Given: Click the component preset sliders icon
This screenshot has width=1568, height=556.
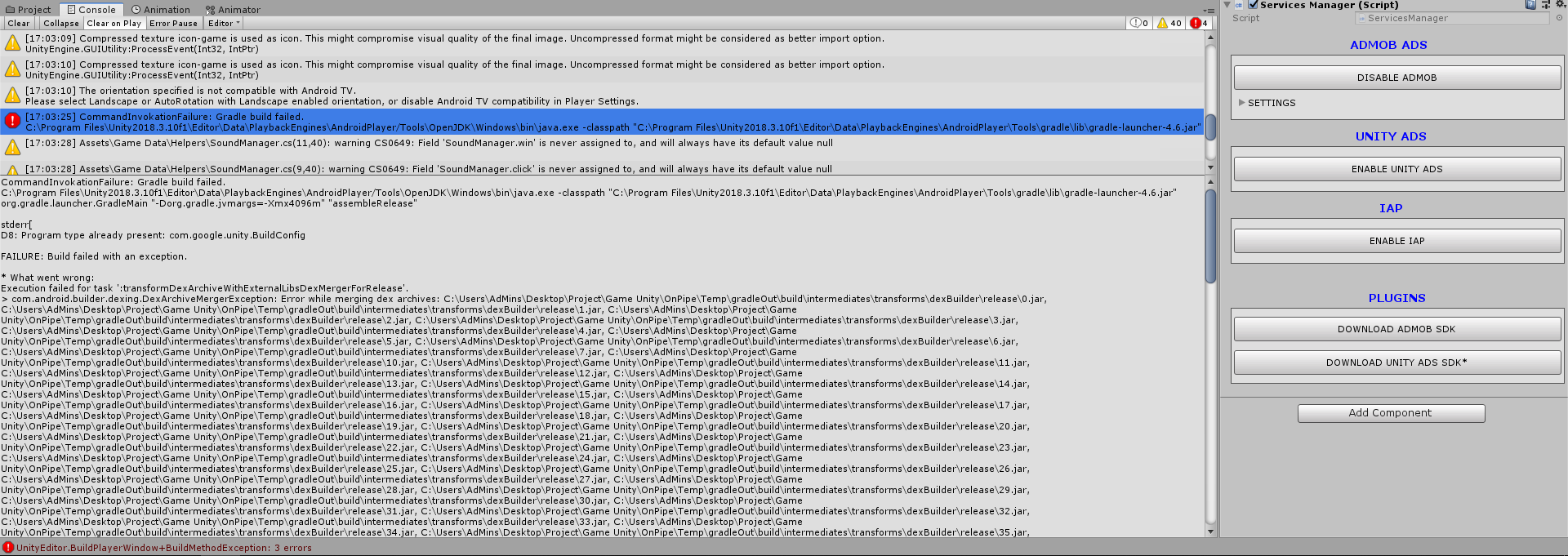Looking at the screenshot, I should pos(1545,5).
